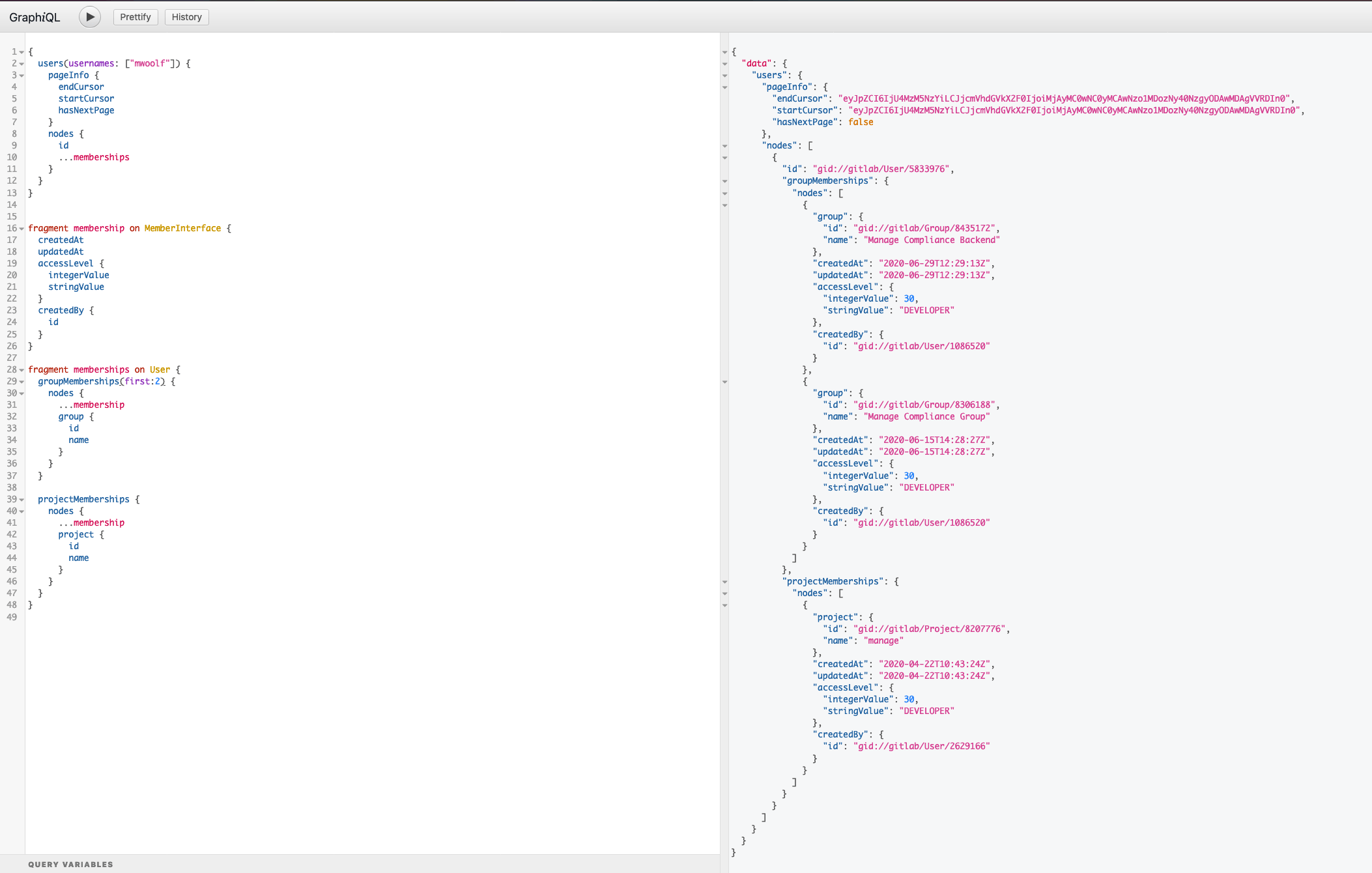Prettify the current GraphQL query
Image resolution: width=1372 pixels, height=873 pixels.
tap(135, 17)
